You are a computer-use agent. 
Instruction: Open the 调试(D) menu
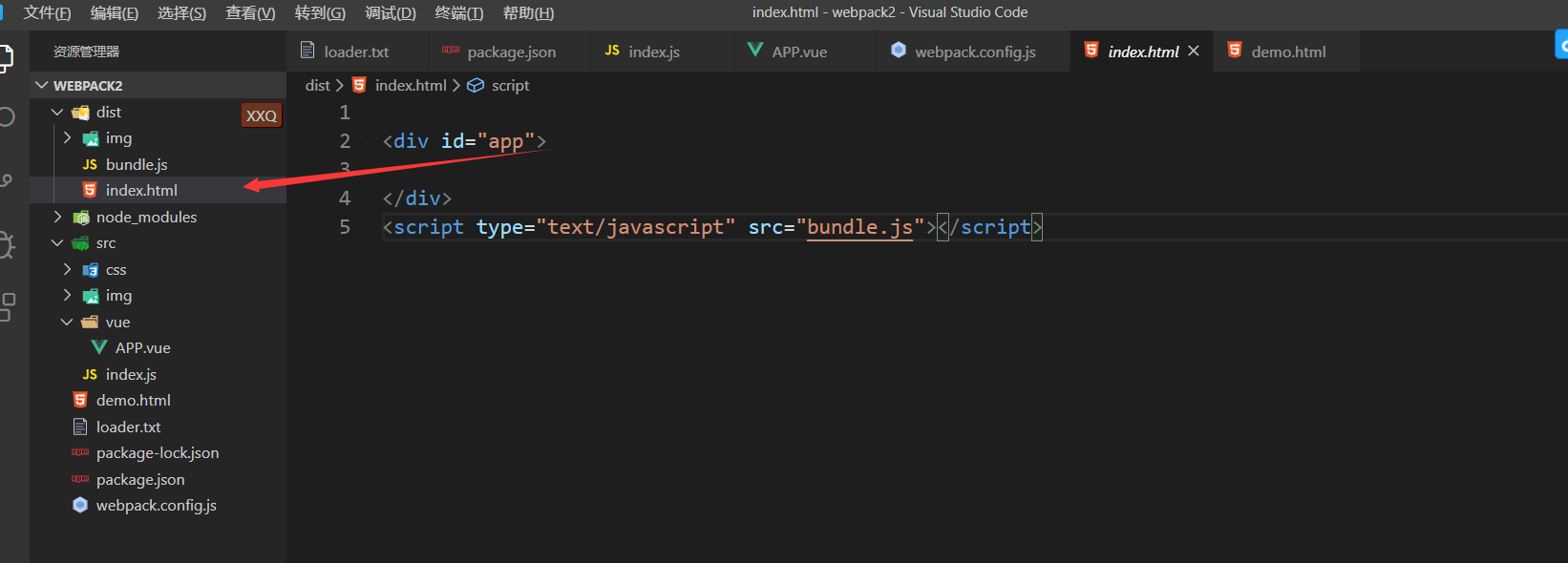coord(391,12)
